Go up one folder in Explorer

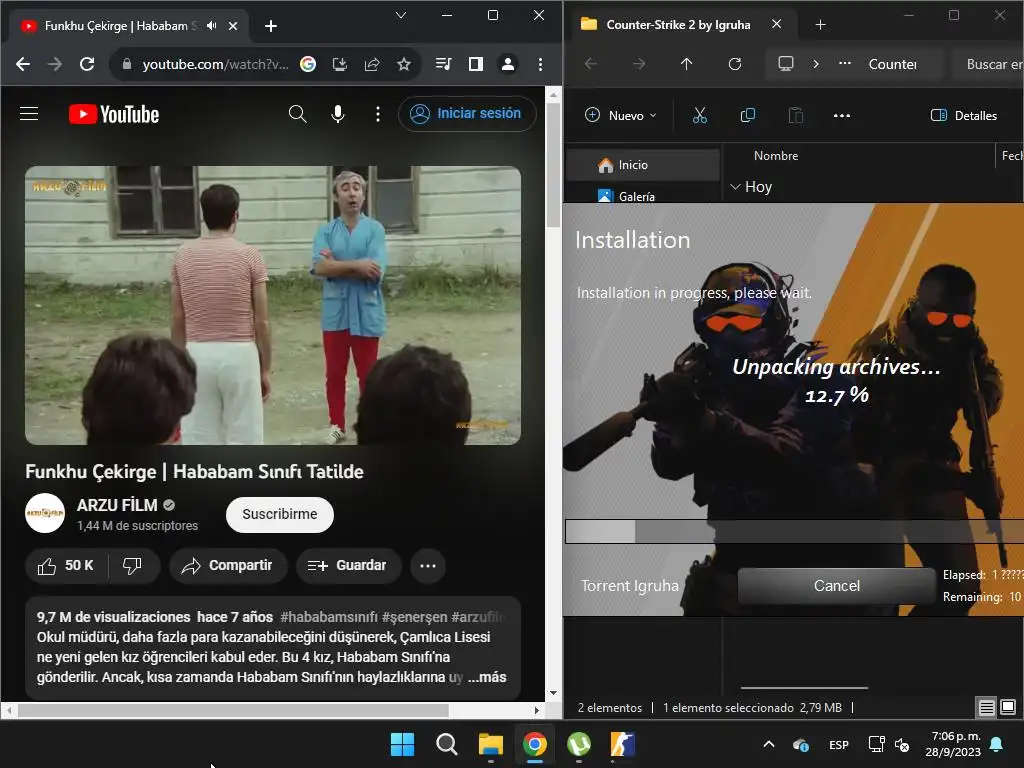pyautogui.click(x=686, y=64)
